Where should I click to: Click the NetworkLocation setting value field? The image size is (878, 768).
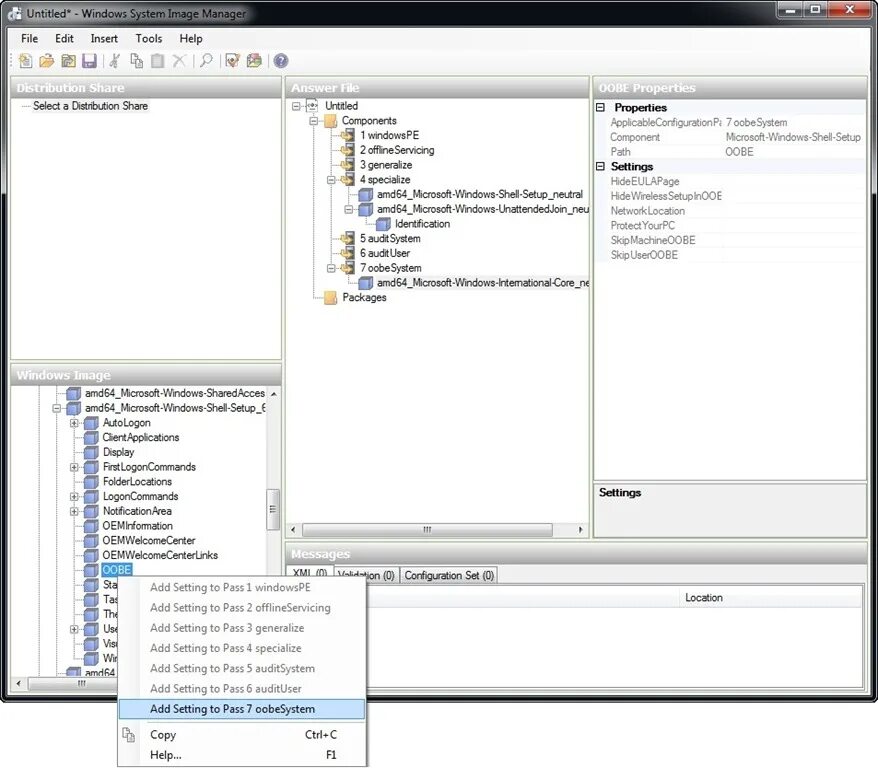pyautogui.click(x=794, y=211)
